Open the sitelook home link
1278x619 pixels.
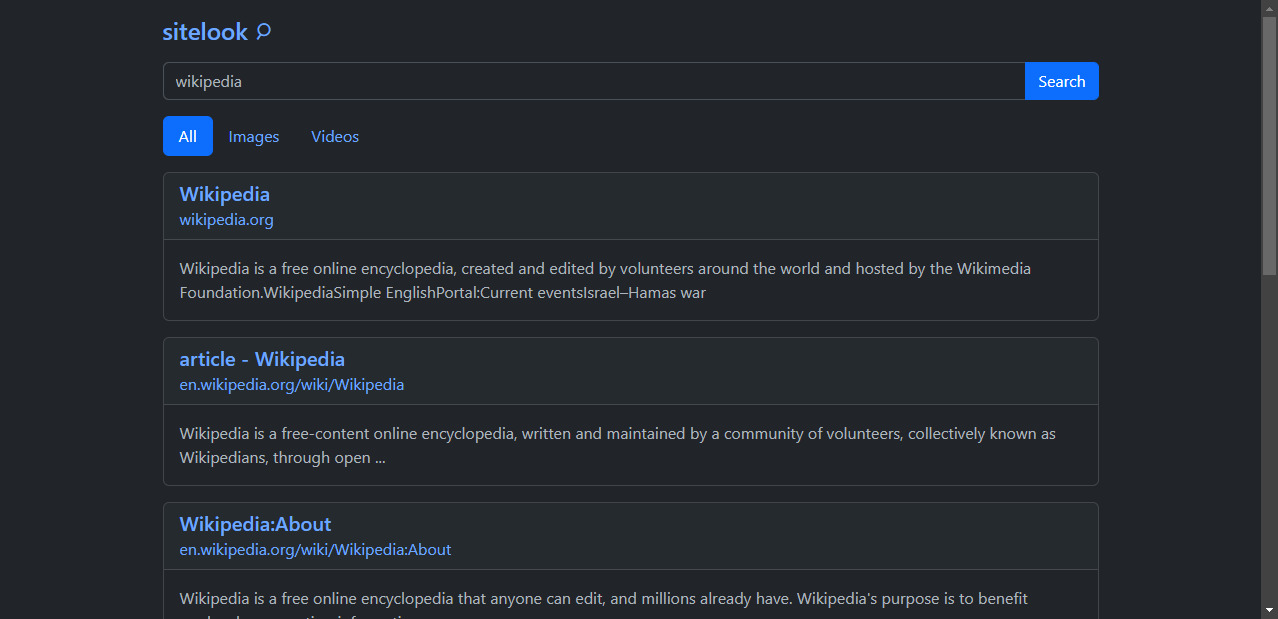tap(217, 32)
